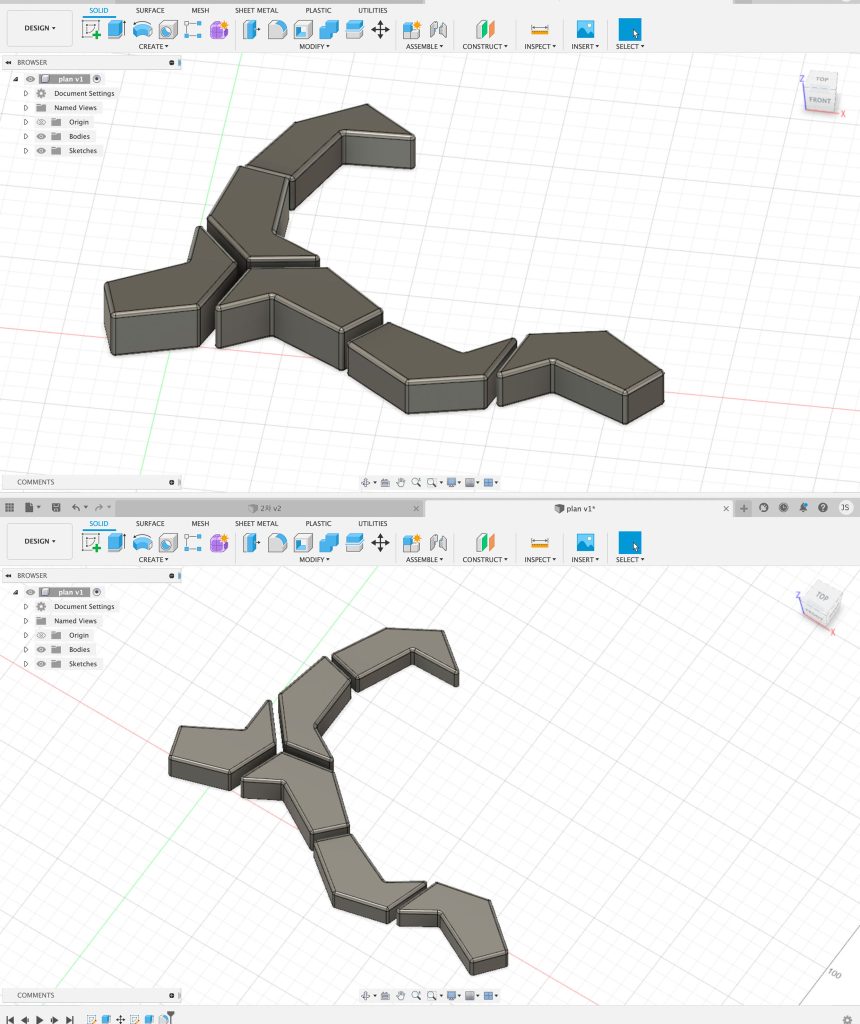Viewport: 860px width, 1024px height.
Task: Pick Revolve tool in upper window toolbar
Action: point(142,29)
